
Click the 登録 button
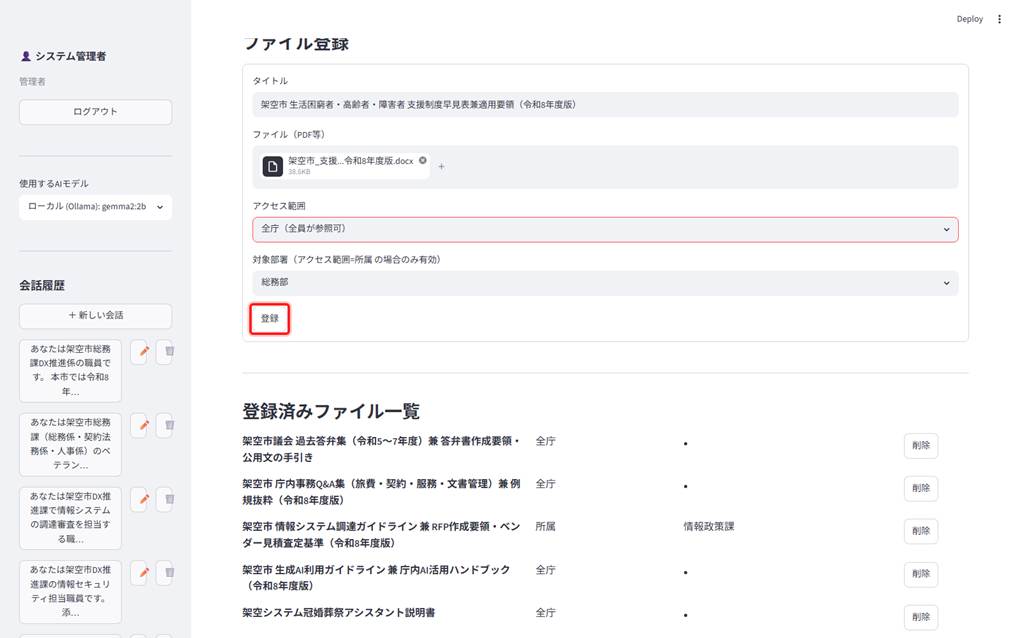[x=270, y=319]
